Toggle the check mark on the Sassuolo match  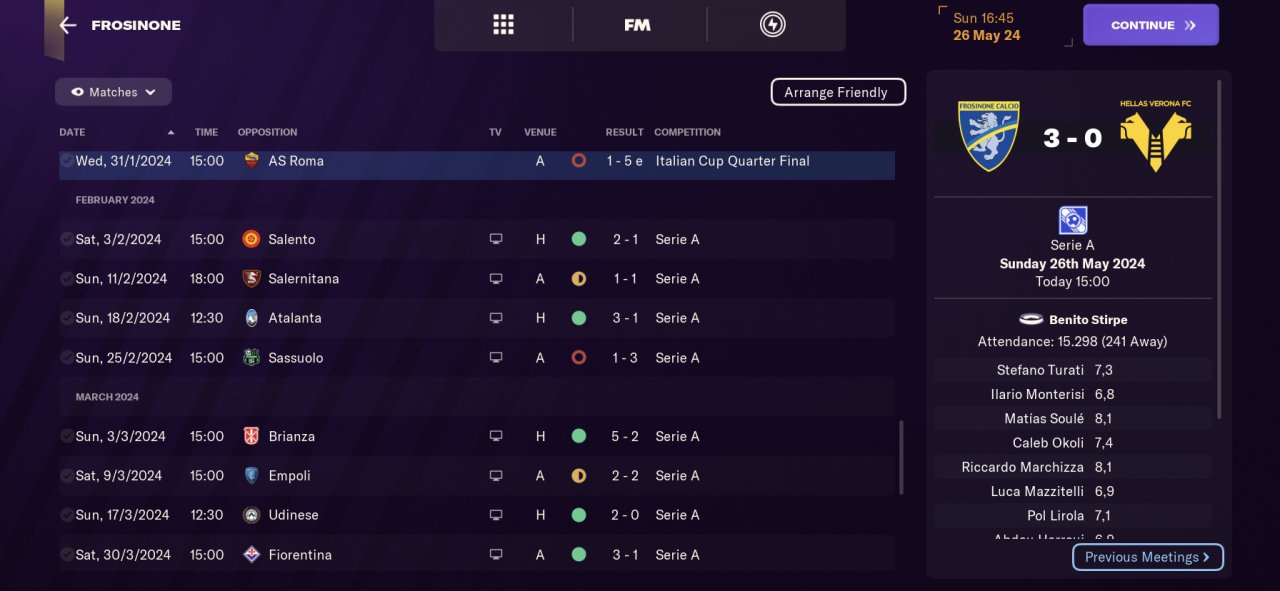pos(66,358)
